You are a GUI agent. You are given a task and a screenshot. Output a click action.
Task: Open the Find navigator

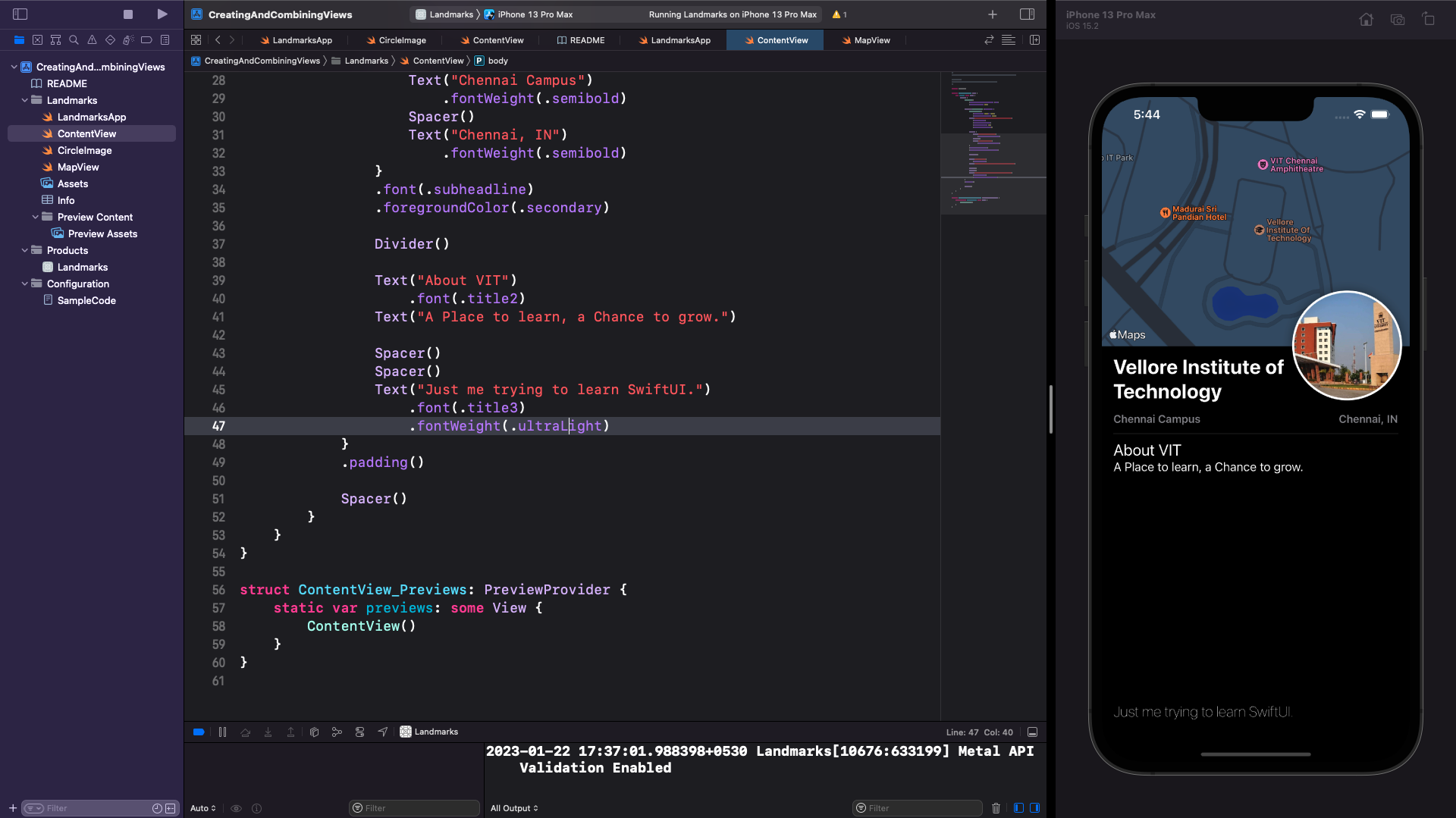[73, 39]
